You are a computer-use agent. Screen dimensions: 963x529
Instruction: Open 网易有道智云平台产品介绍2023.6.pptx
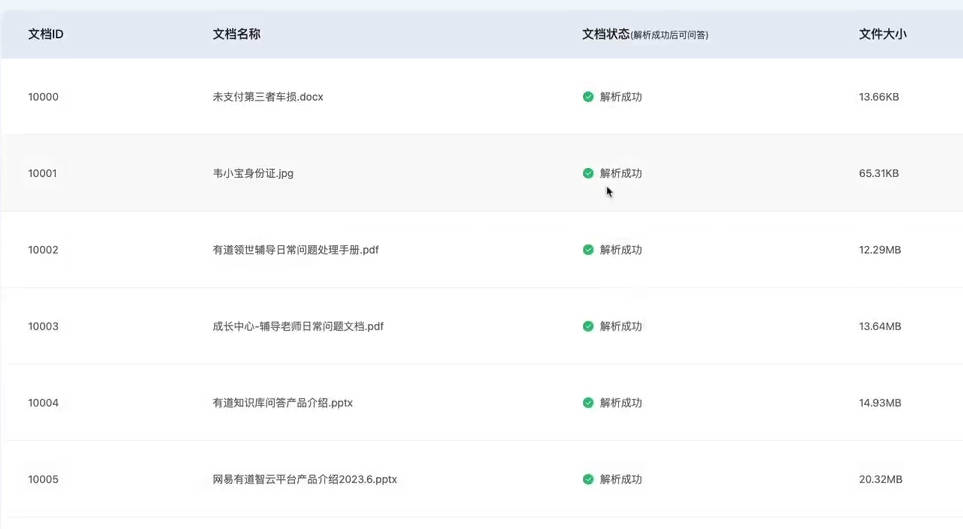coord(305,479)
